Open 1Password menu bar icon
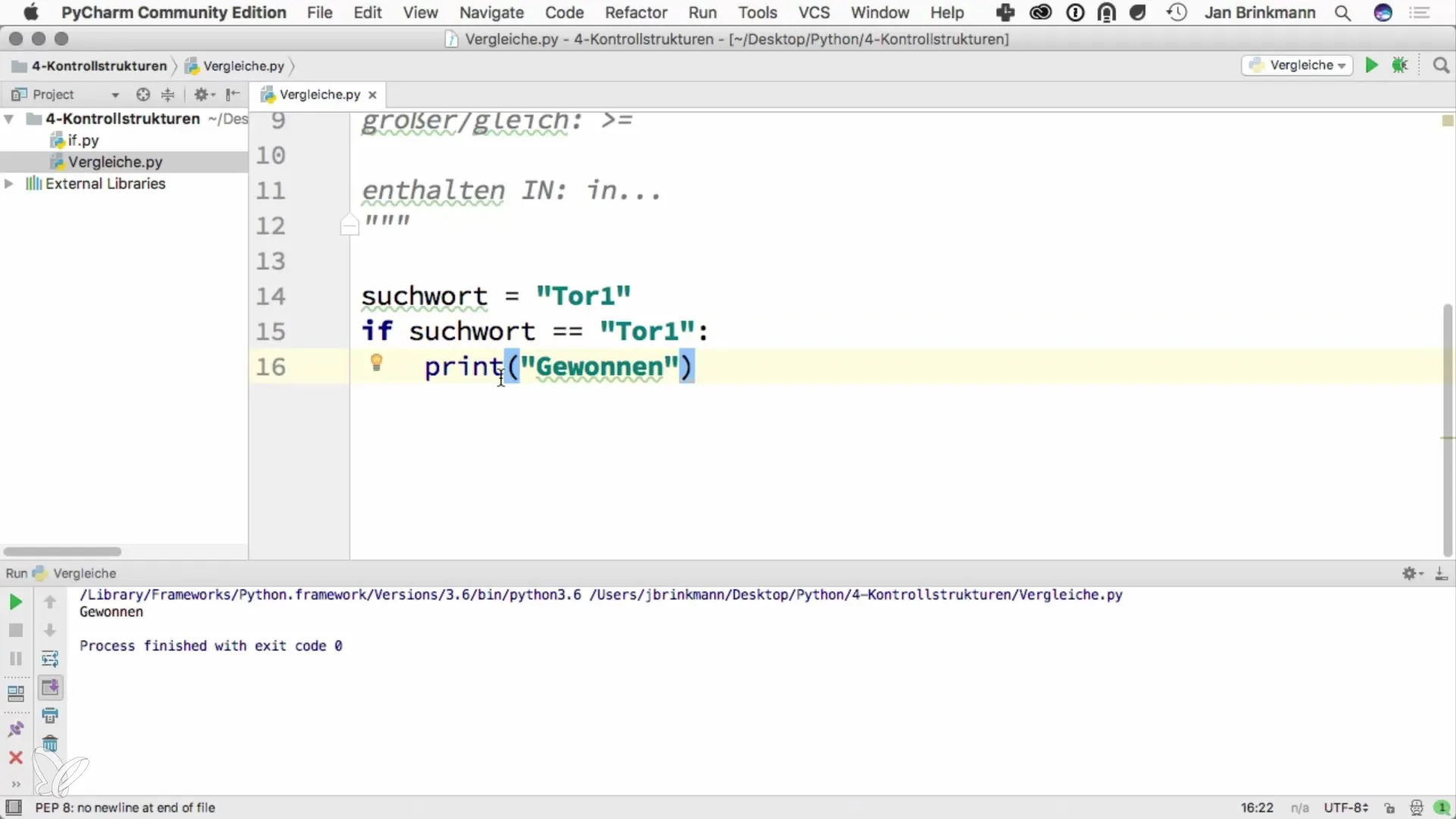The width and height of the screenshot is (1456, 819). [1075, 13]
